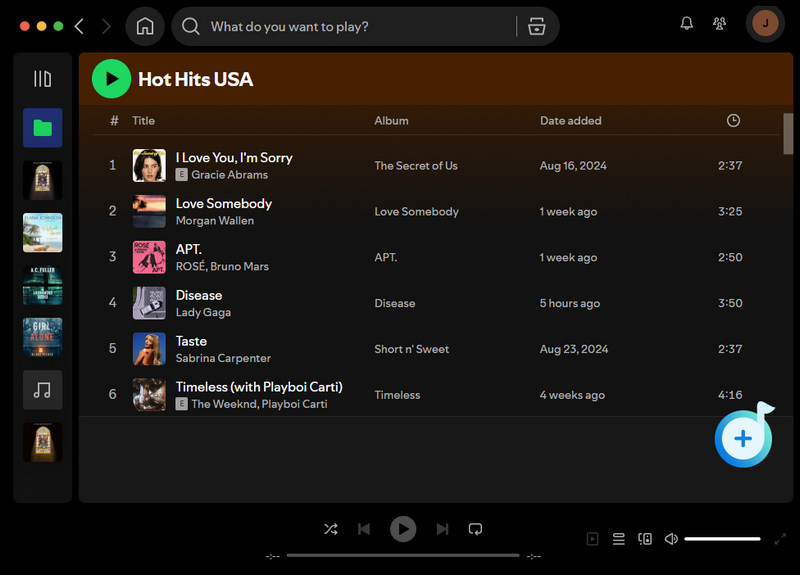
Task: Click the 4:16 duration of Timeless
Action: 730,395
